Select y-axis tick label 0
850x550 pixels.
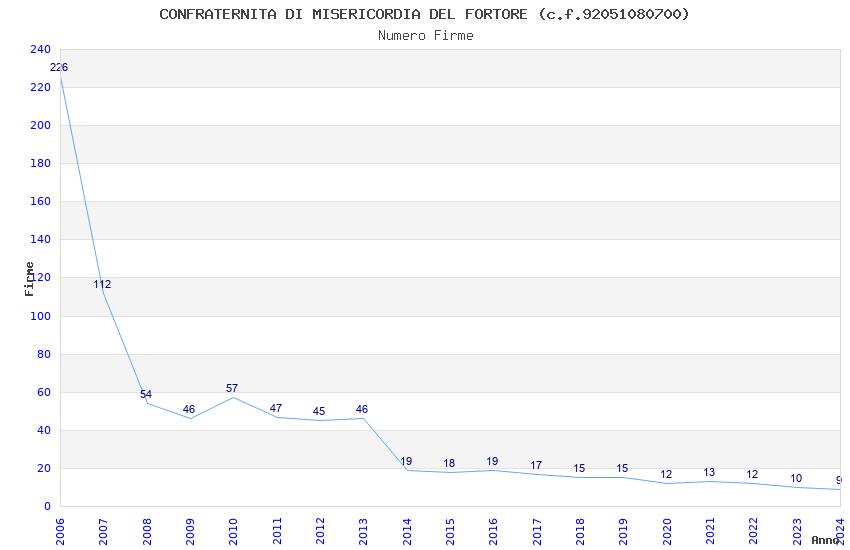(48, 507)
